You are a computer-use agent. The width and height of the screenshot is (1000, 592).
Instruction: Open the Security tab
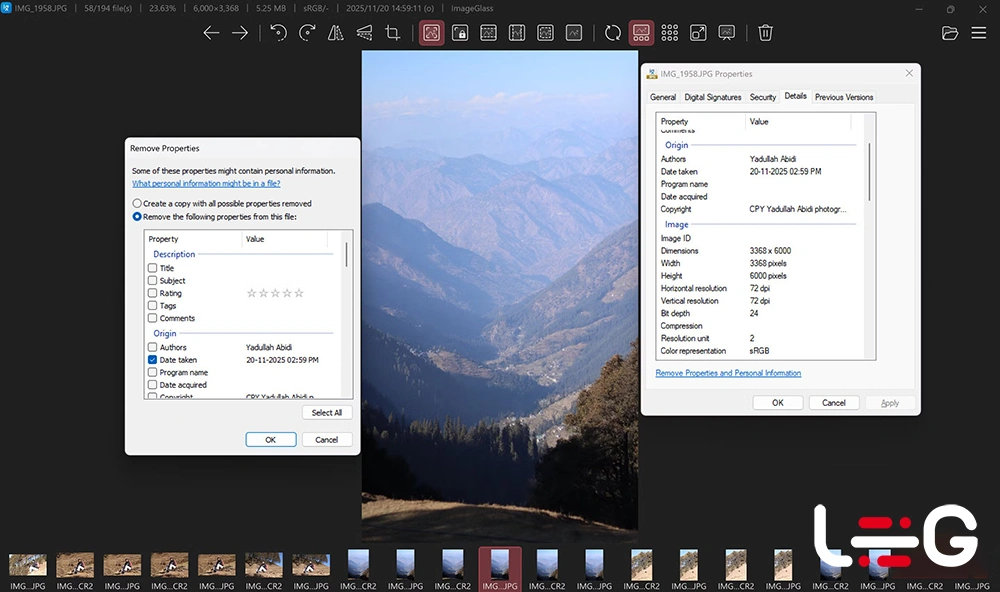click(x=762, y=97)
